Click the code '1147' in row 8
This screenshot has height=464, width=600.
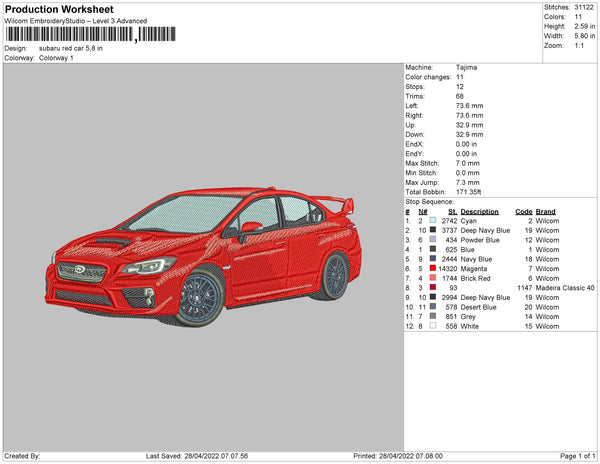pyautogui.click(x=525, y=288)
